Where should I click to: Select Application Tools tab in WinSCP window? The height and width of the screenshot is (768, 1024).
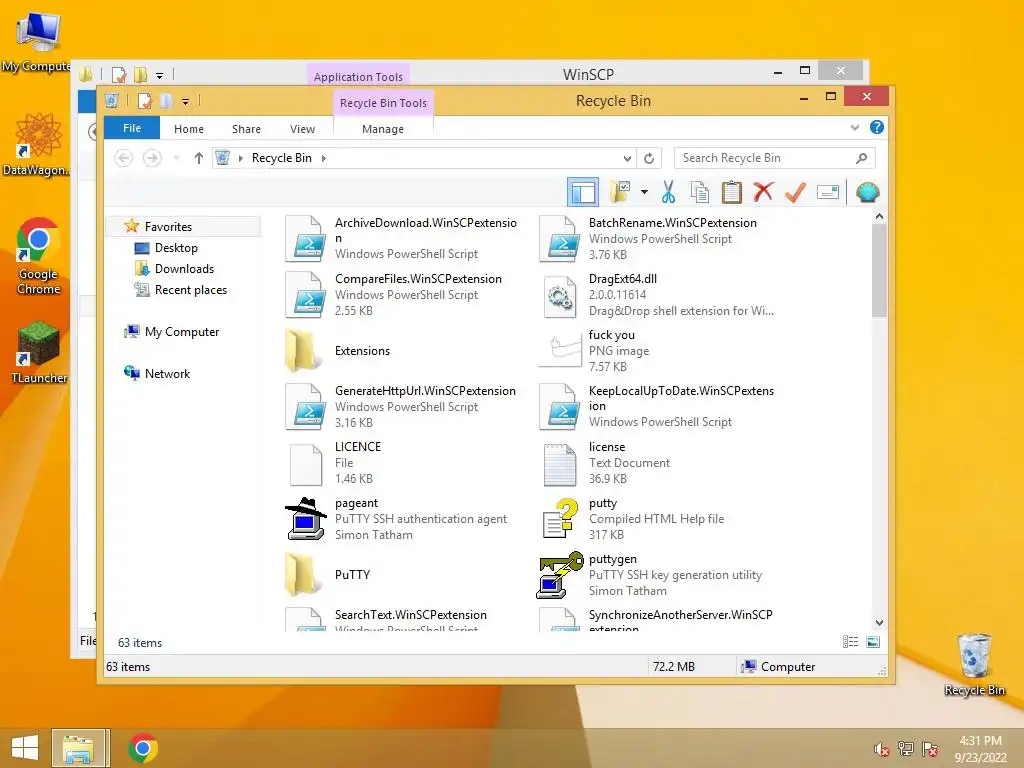[358, 76]
